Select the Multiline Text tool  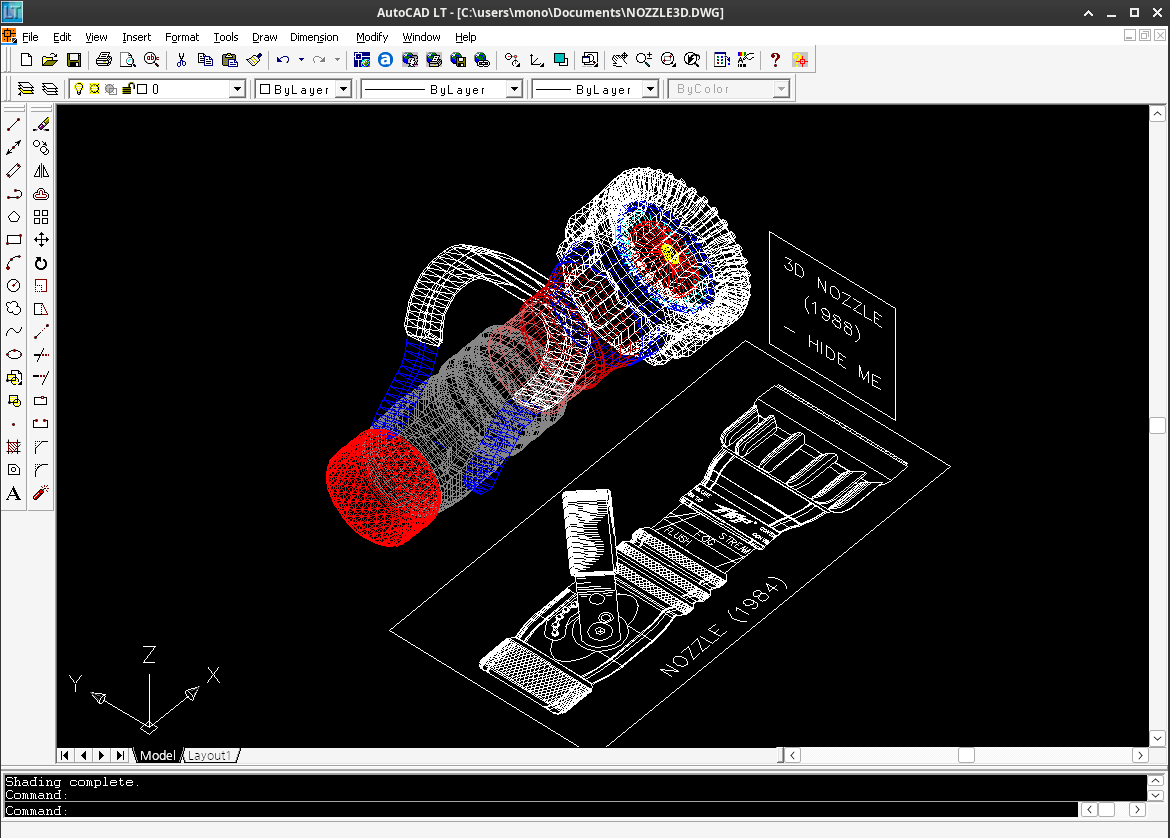[13, 493]
